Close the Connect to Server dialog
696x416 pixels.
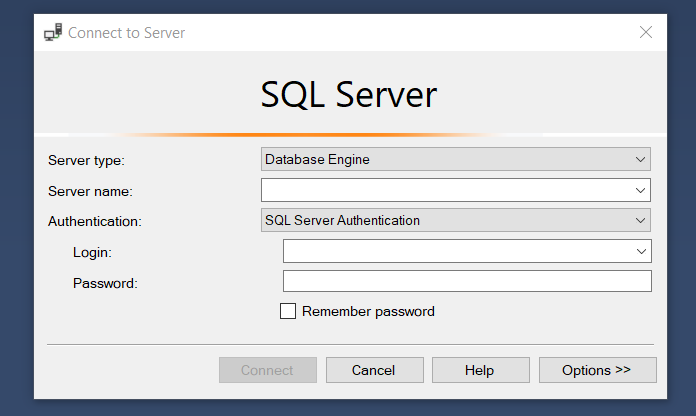pyautogui.click(x=645, y=32)
